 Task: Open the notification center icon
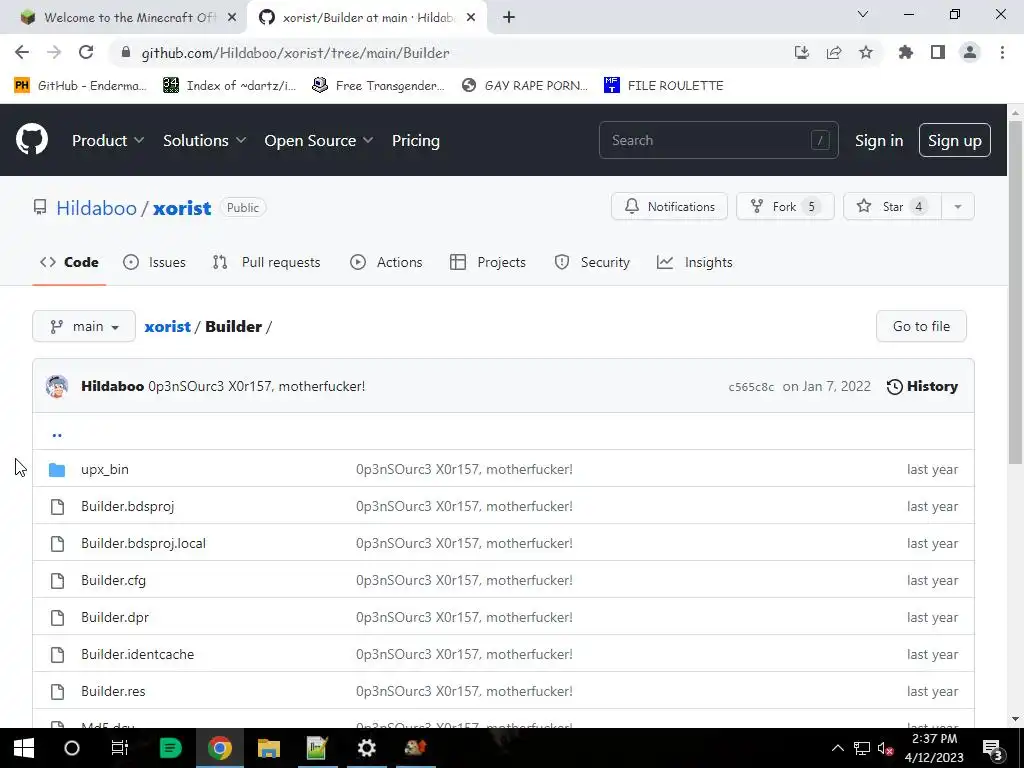[992, 749]
